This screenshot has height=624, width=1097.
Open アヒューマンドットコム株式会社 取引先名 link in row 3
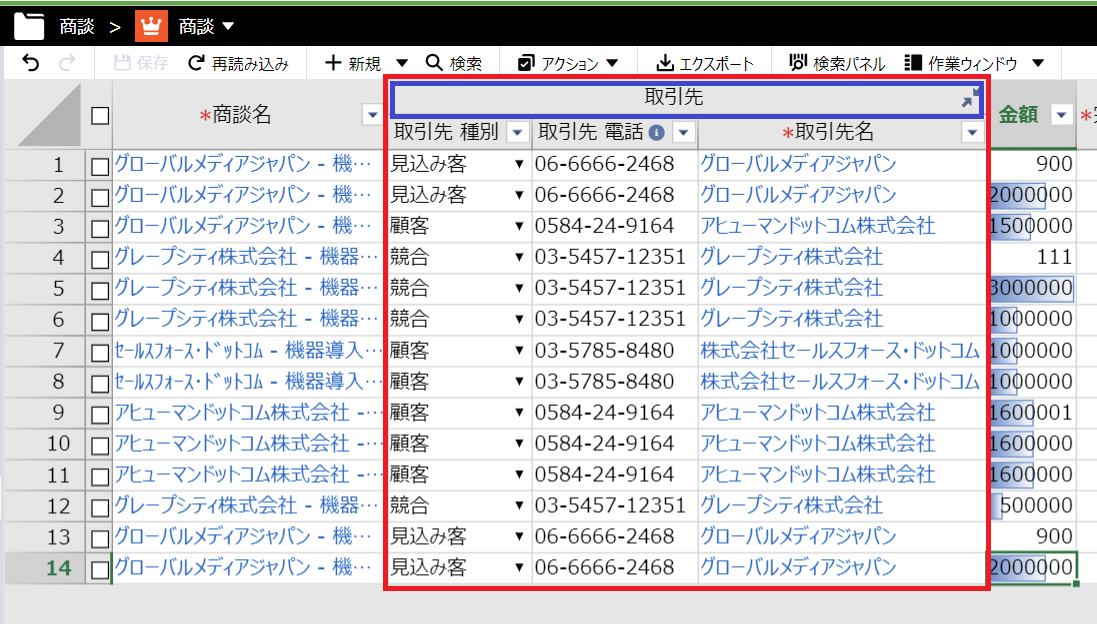817,226
